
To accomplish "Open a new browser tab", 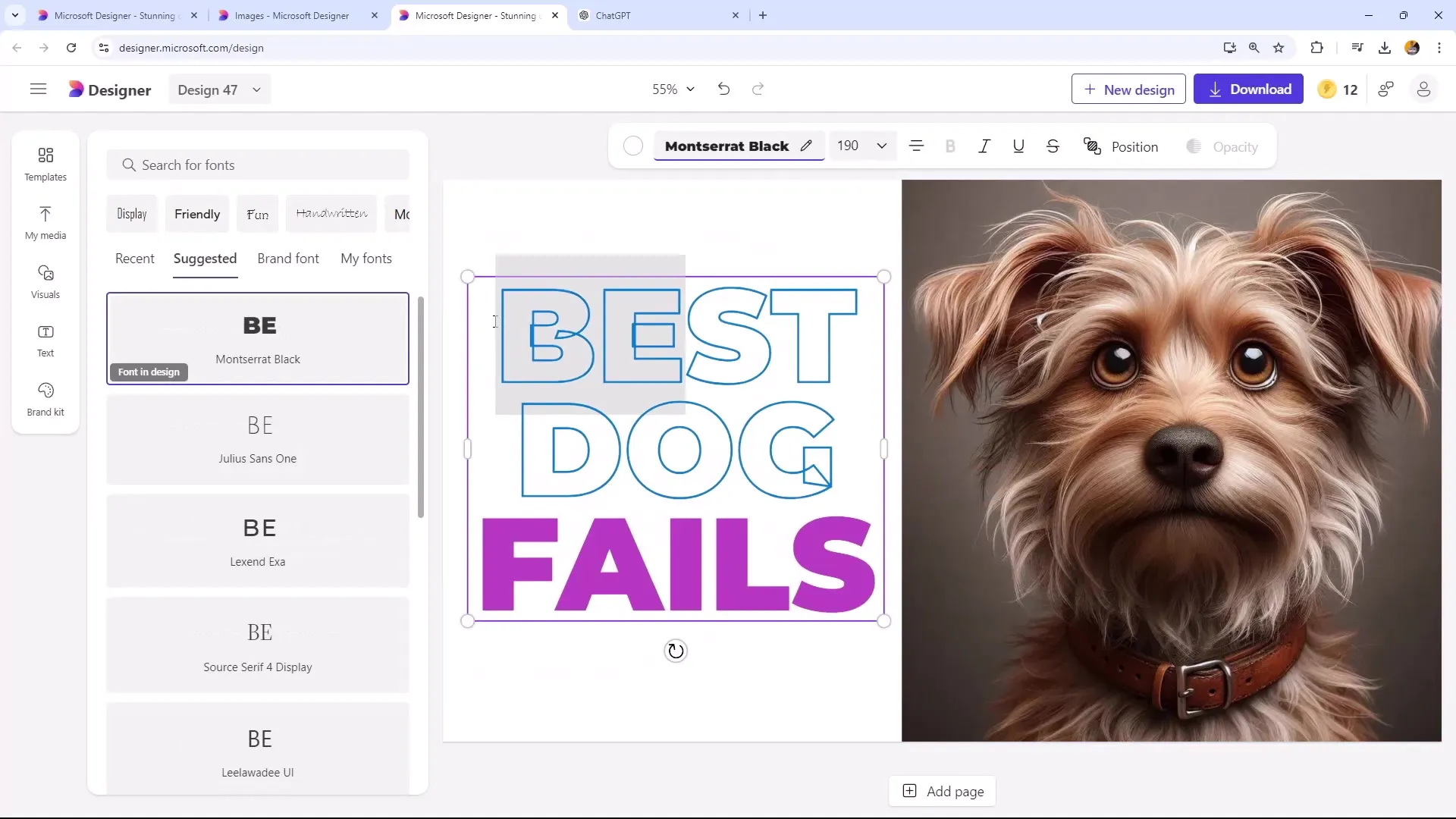I will pyautogui.click(x=763, y=15).
